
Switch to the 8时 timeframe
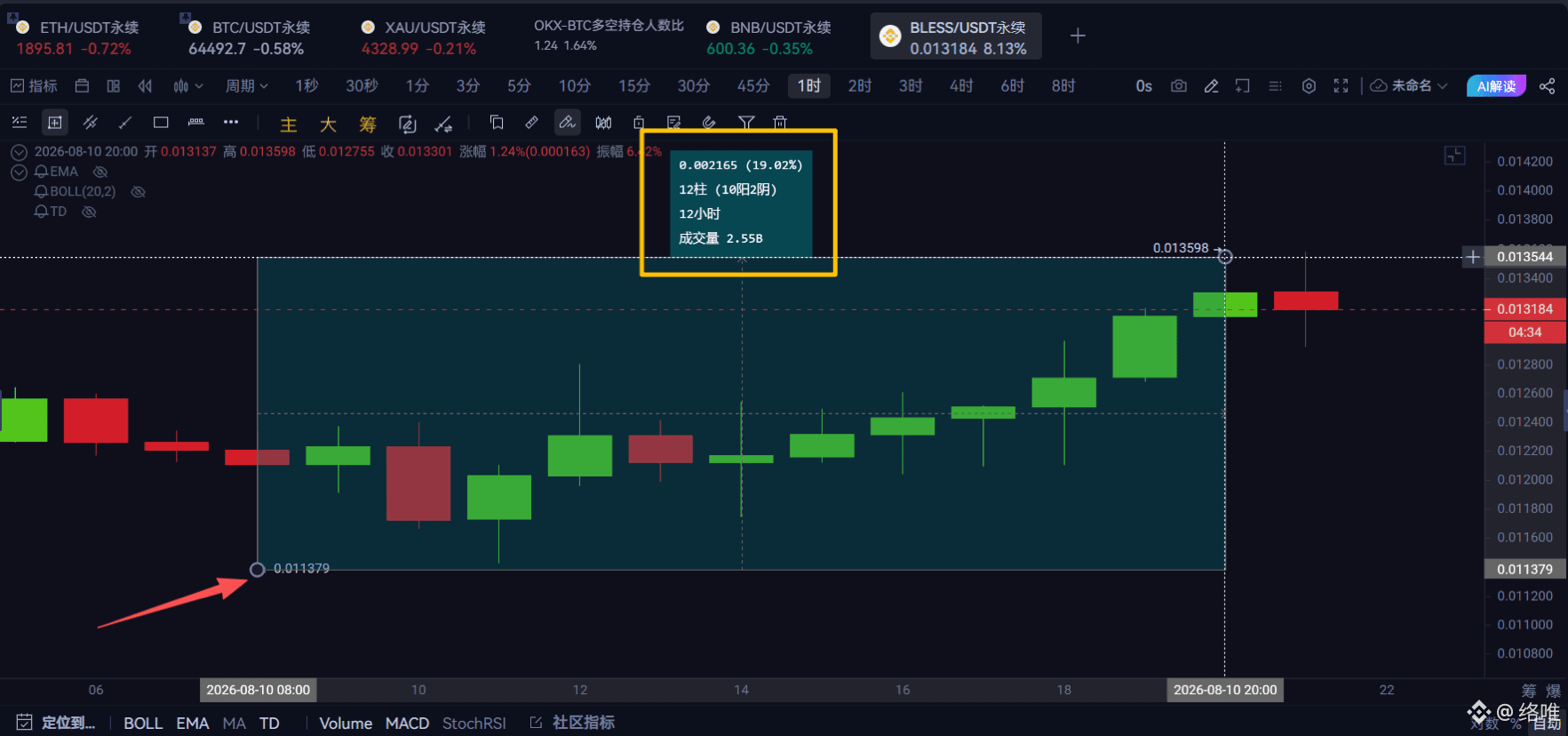pos(1063,86)
